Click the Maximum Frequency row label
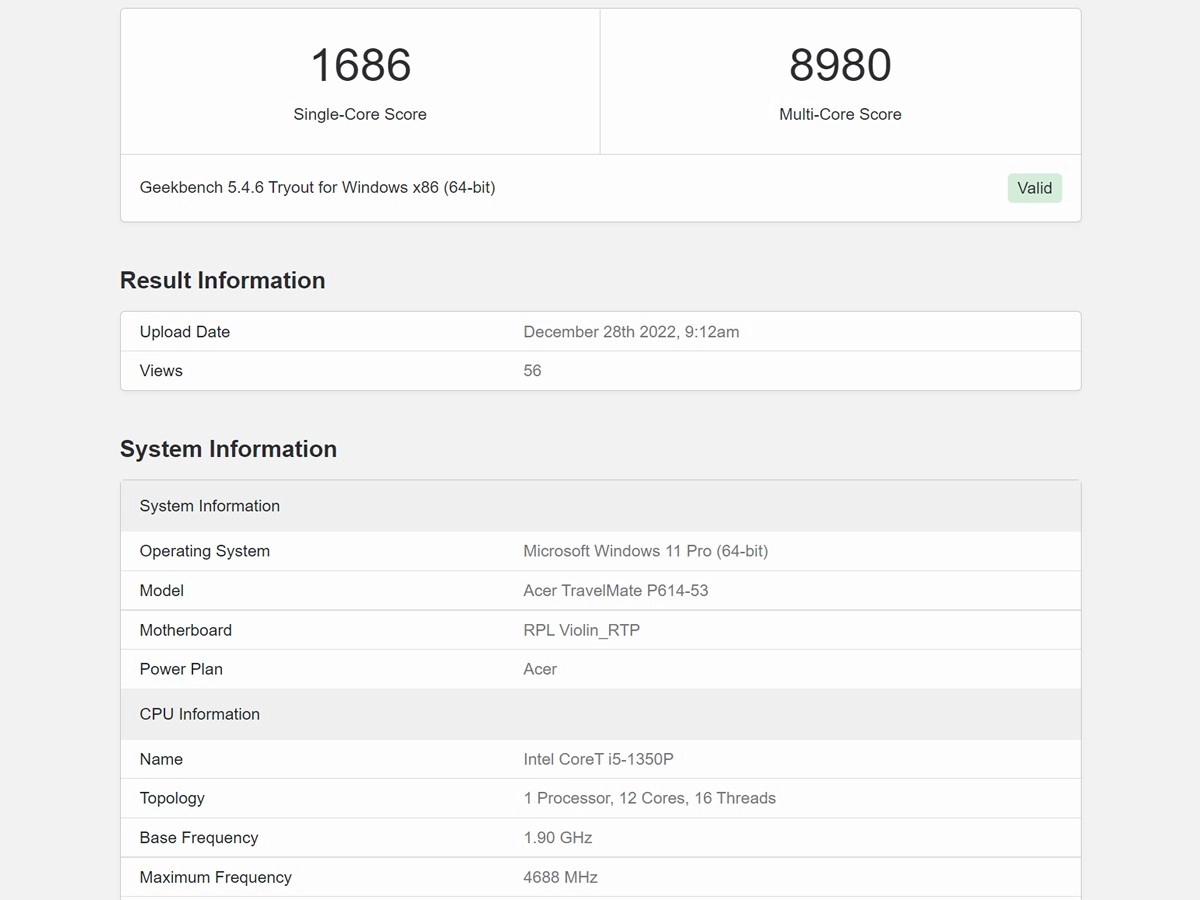This screenshot has height=900, width=1200. [x=216, y=877]
